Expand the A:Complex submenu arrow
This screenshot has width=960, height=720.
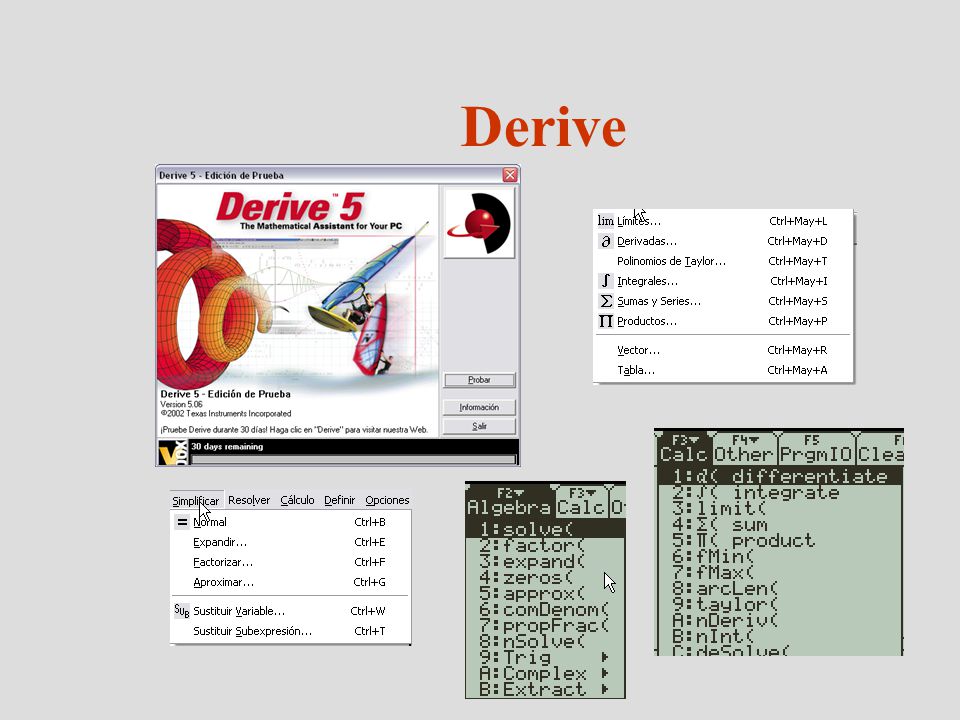tap(605, 673)
